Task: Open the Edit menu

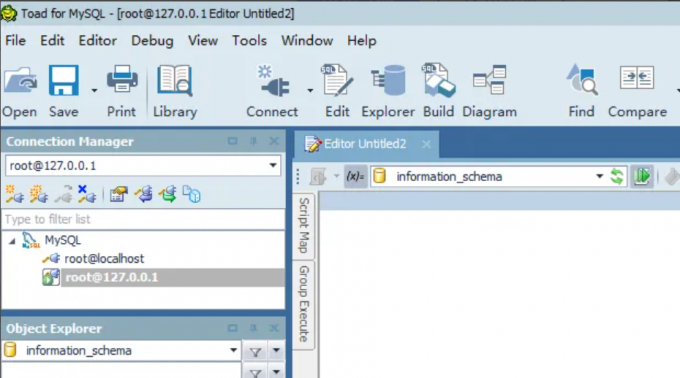Action: [x=52, y=41]
